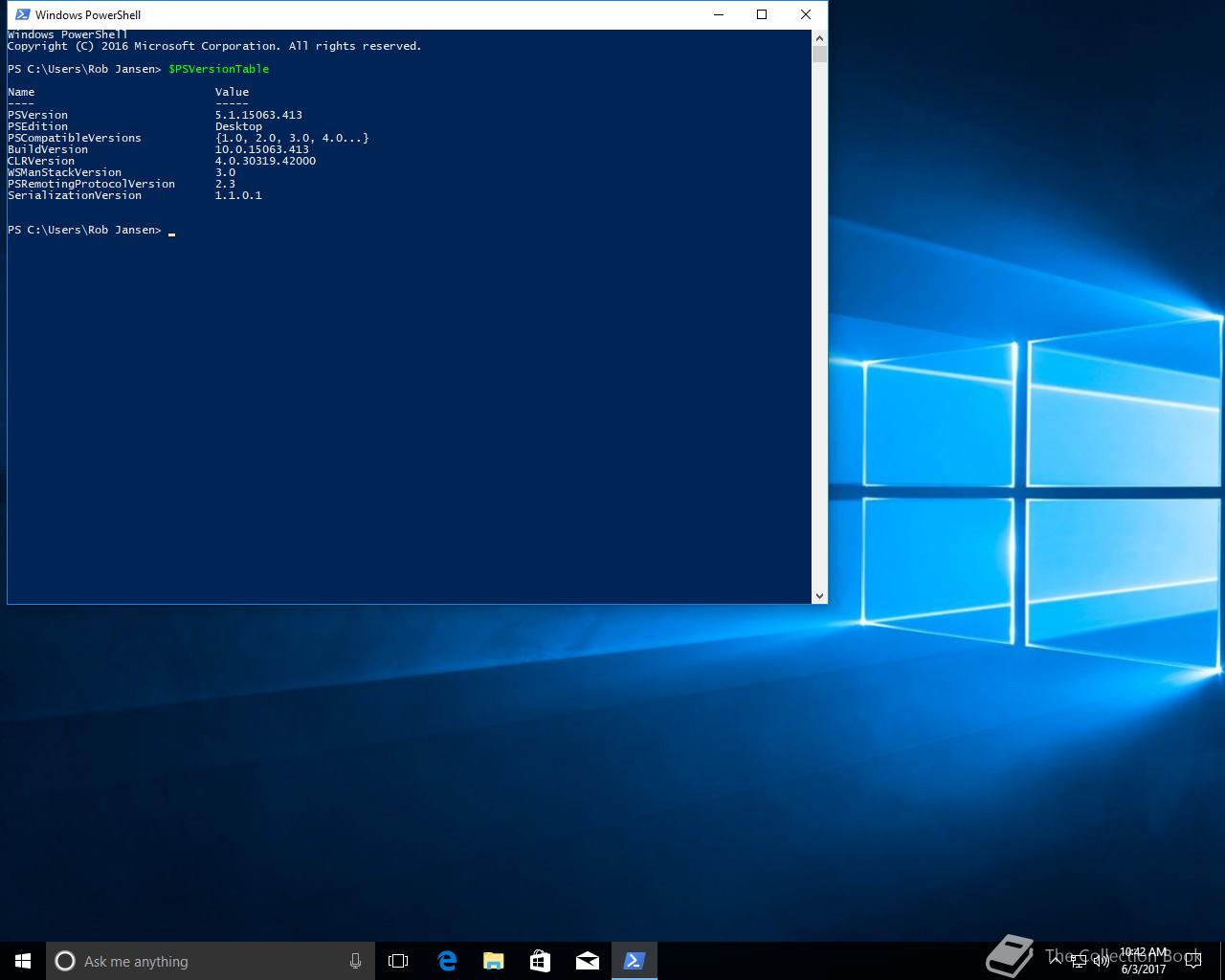
Task: Expand hidden icons in the notification area
Action: point(1054,960)
